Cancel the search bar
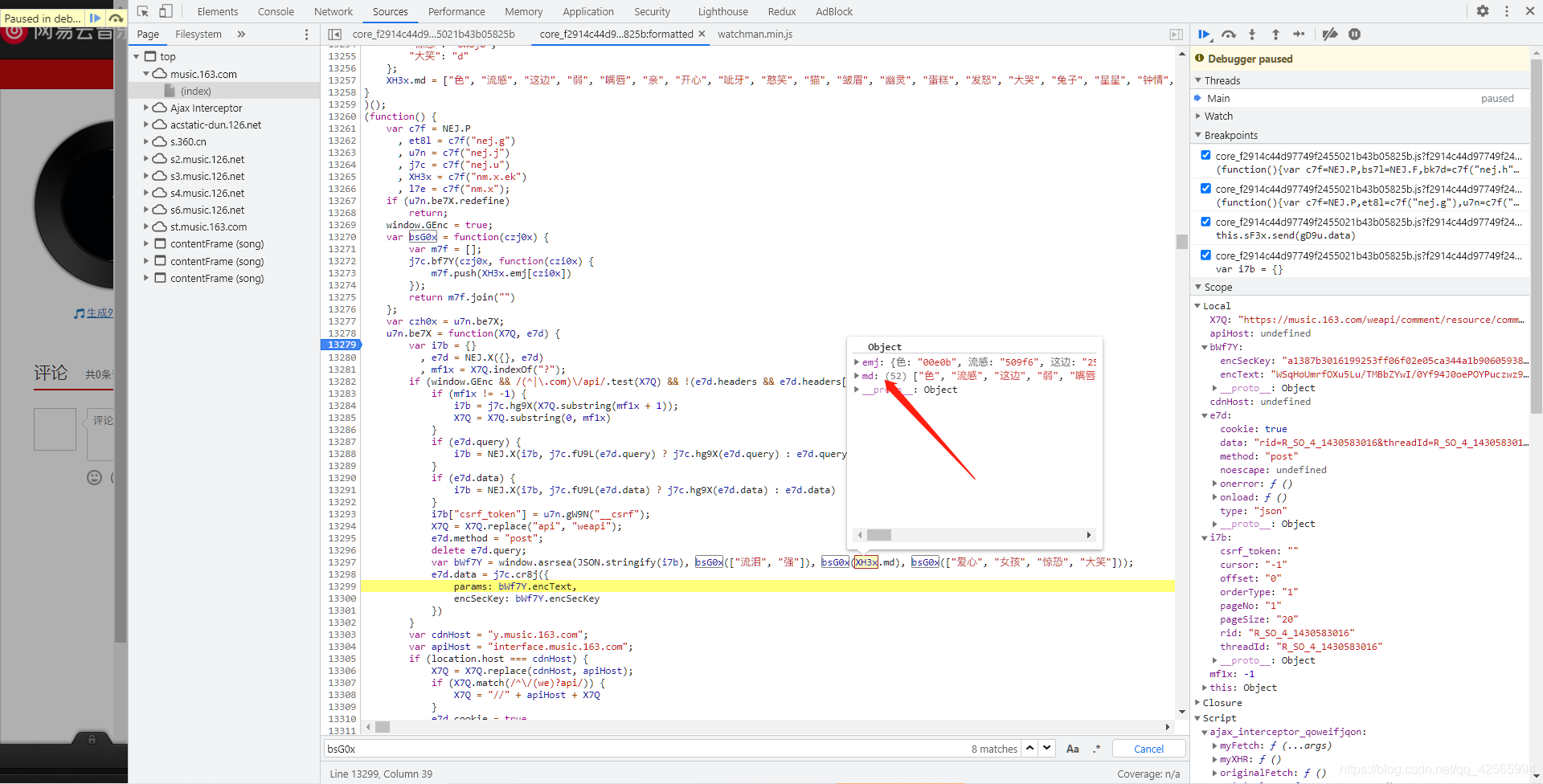 click(1148, 749)
